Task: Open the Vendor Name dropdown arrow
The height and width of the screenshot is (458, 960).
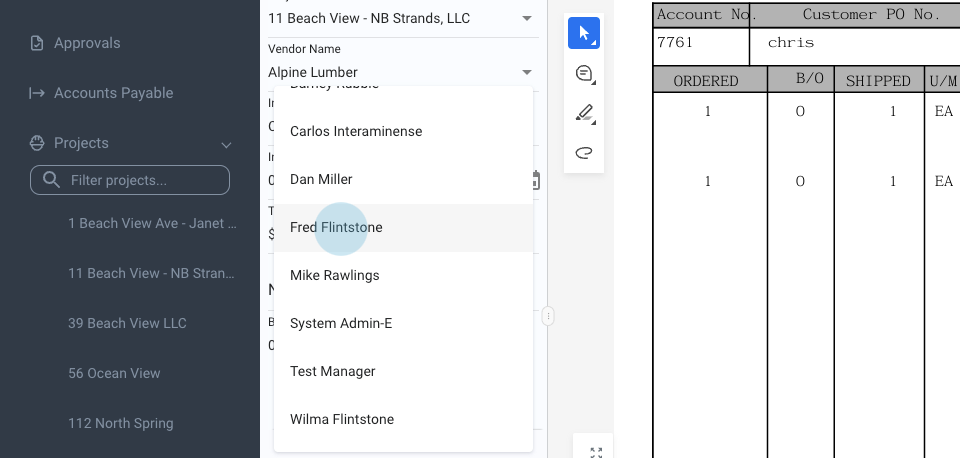Action: point(527,72)
